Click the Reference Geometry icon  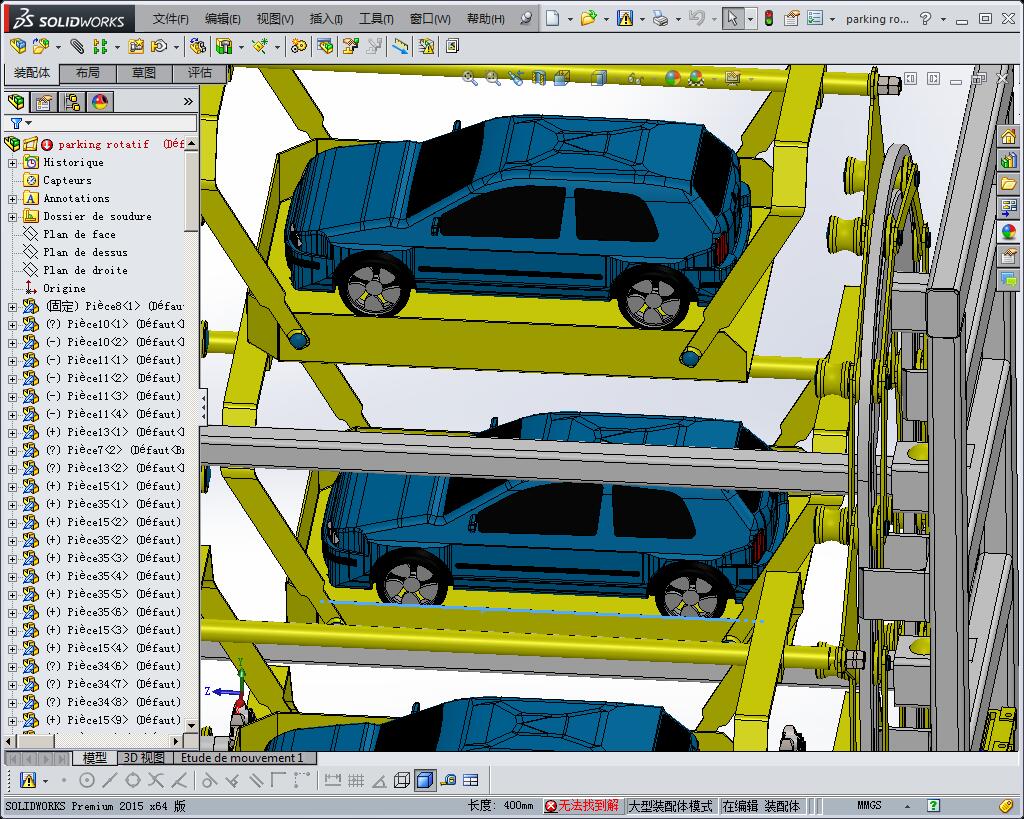[x=260, y=46]
